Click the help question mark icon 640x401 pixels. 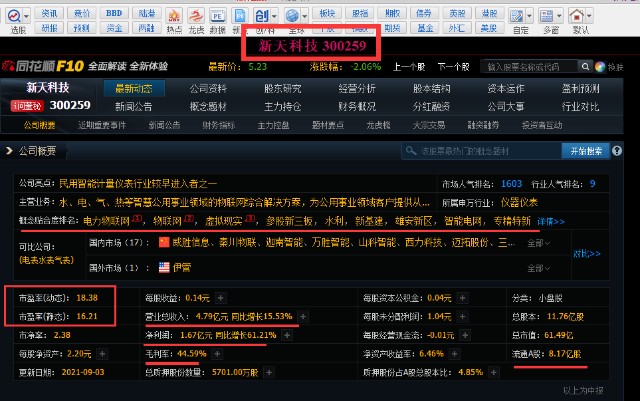(617, 151)
